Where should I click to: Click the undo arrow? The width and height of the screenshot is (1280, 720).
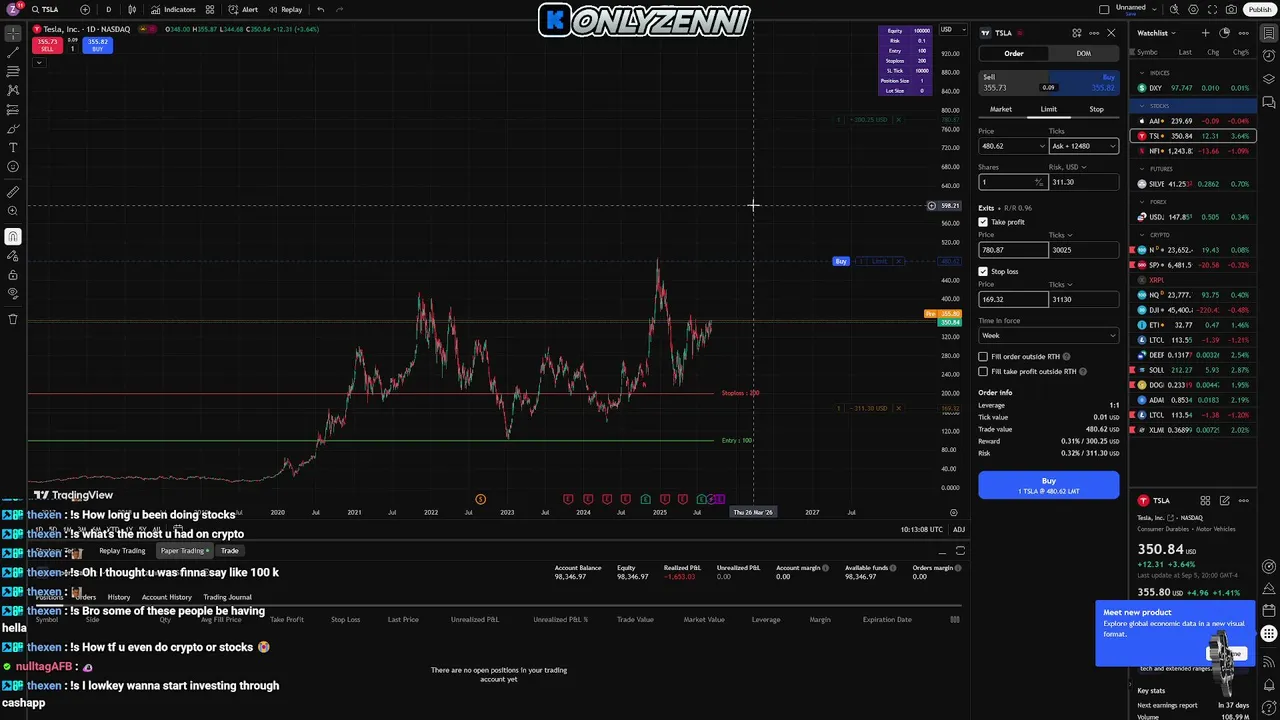coord(320,10)
